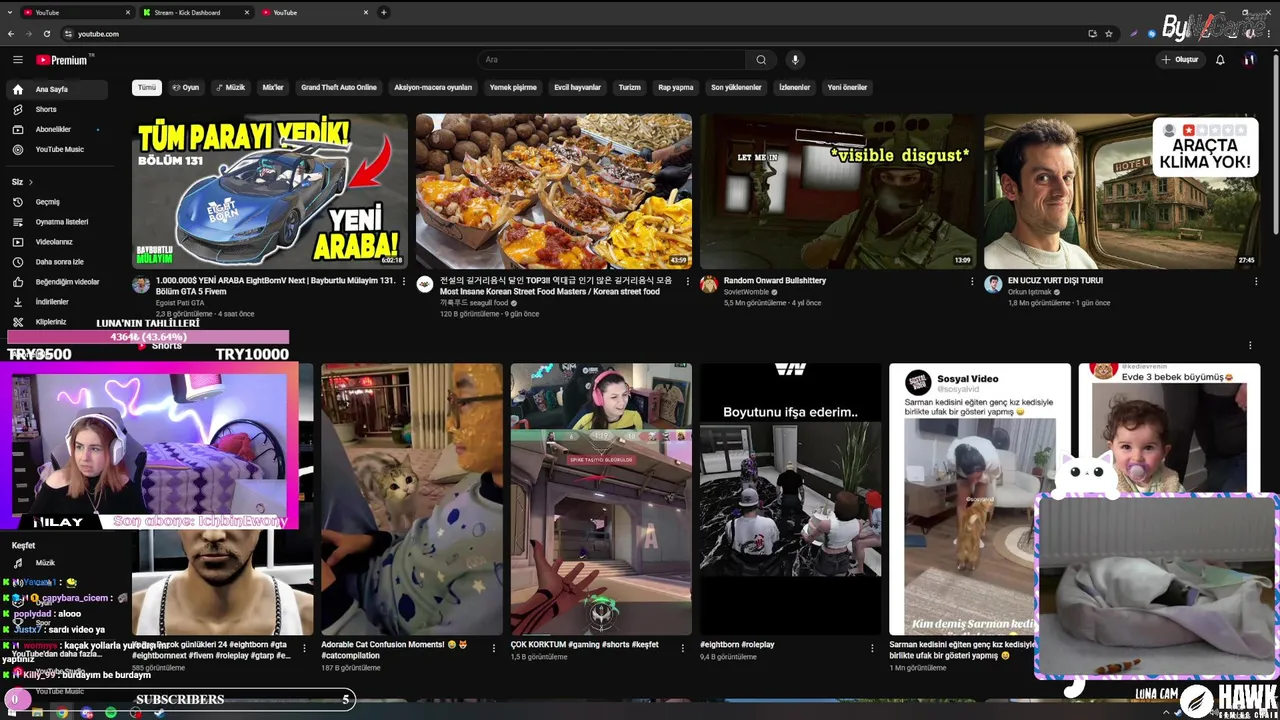Open Orkun Işıtmak channel link
Viewport: 1280px width, 720px height.
(x=1030, y=292)
